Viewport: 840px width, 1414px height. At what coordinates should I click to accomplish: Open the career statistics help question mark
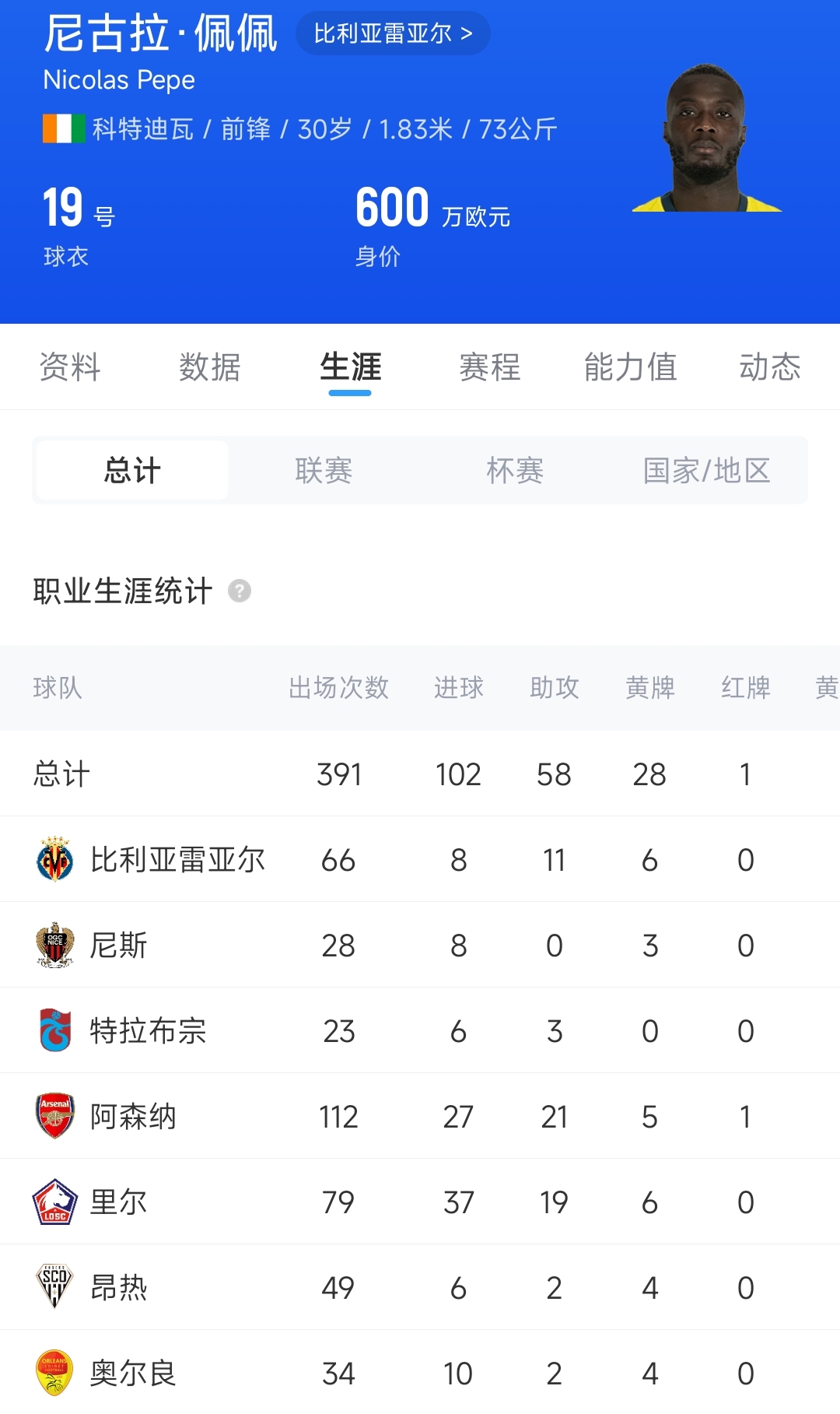(240, 591)
